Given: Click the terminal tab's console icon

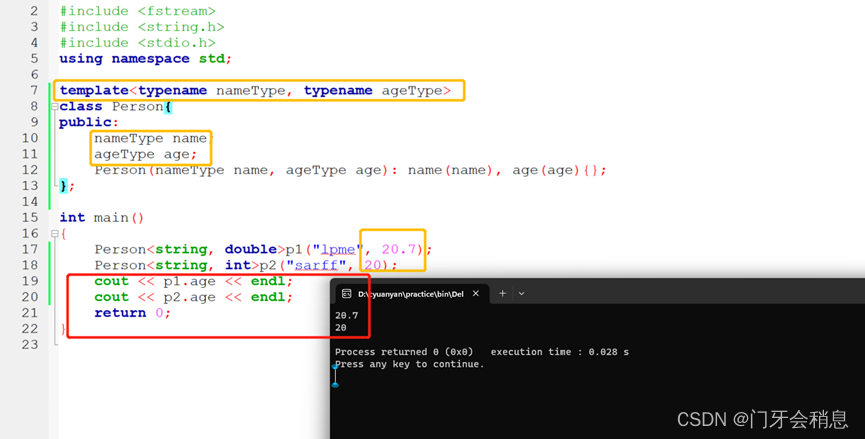Looking at the screenshot, I should tap(346, 294).
